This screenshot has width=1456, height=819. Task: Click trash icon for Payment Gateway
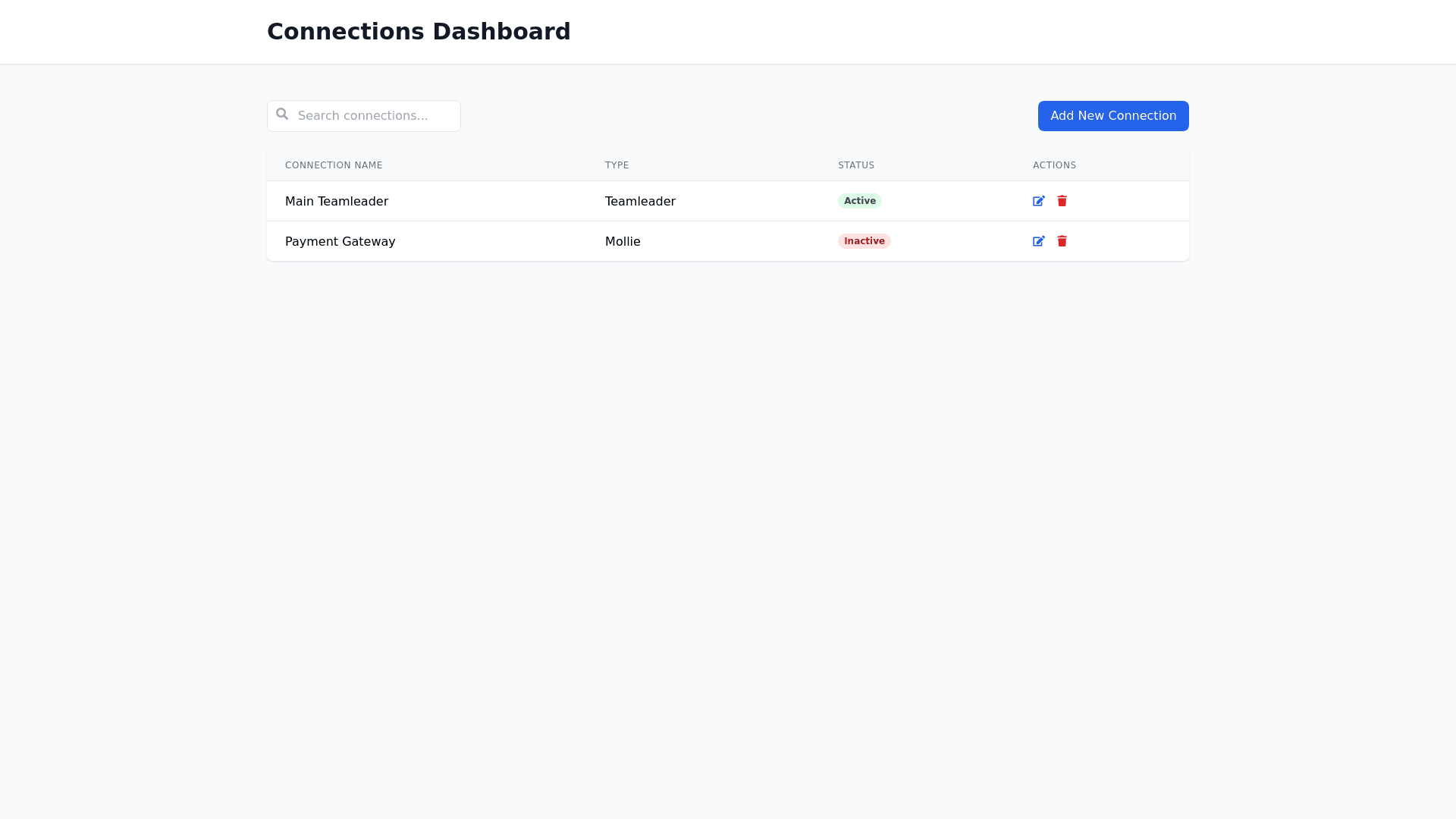pos(1062,241)
